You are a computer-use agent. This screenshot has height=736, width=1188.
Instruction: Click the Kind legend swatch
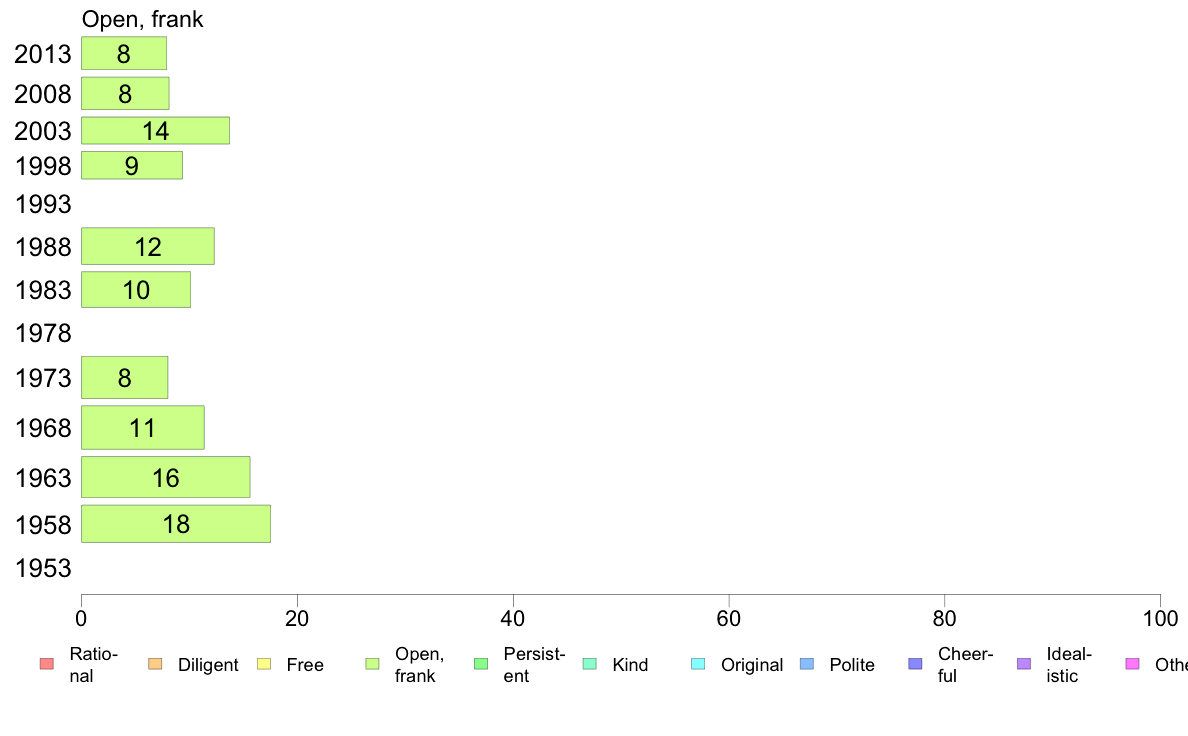point(589,664)
